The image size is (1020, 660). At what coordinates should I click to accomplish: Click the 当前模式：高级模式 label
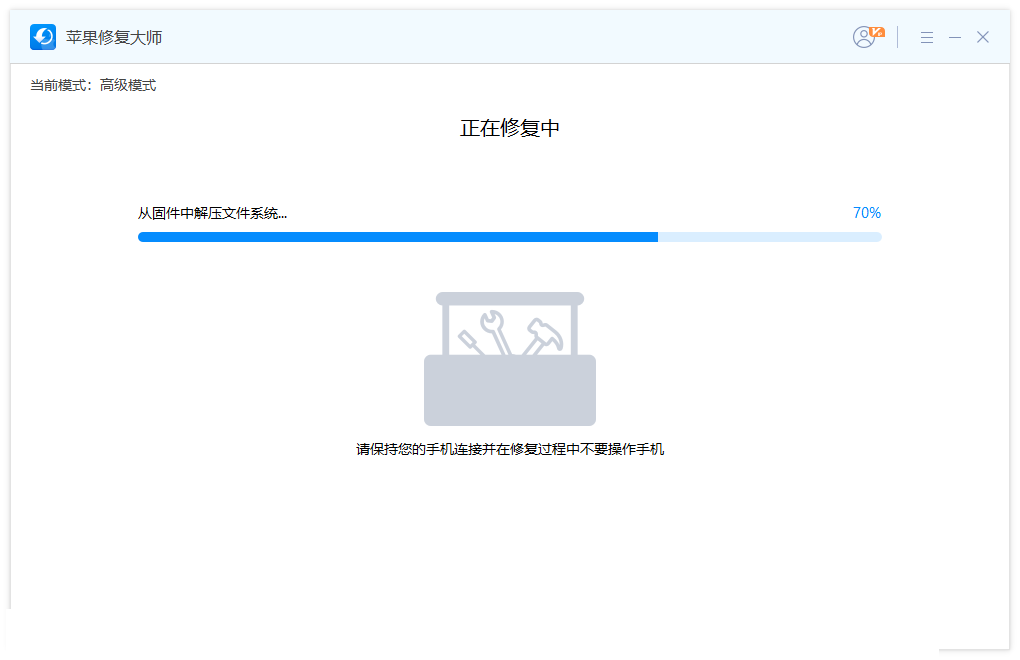point(93,85)
